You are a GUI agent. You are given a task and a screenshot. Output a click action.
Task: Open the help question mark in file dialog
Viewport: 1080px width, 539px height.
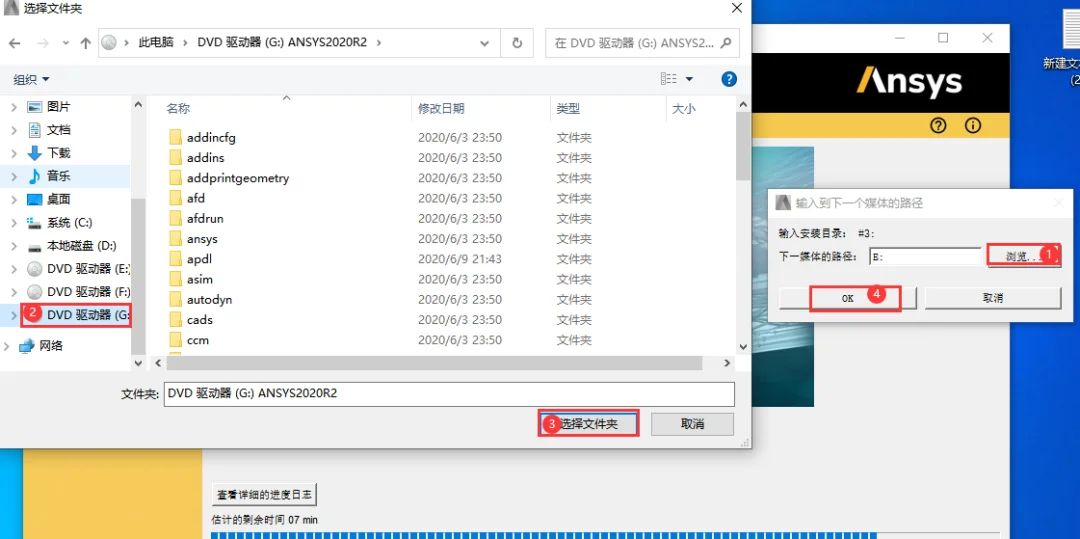tap(729, 78)
